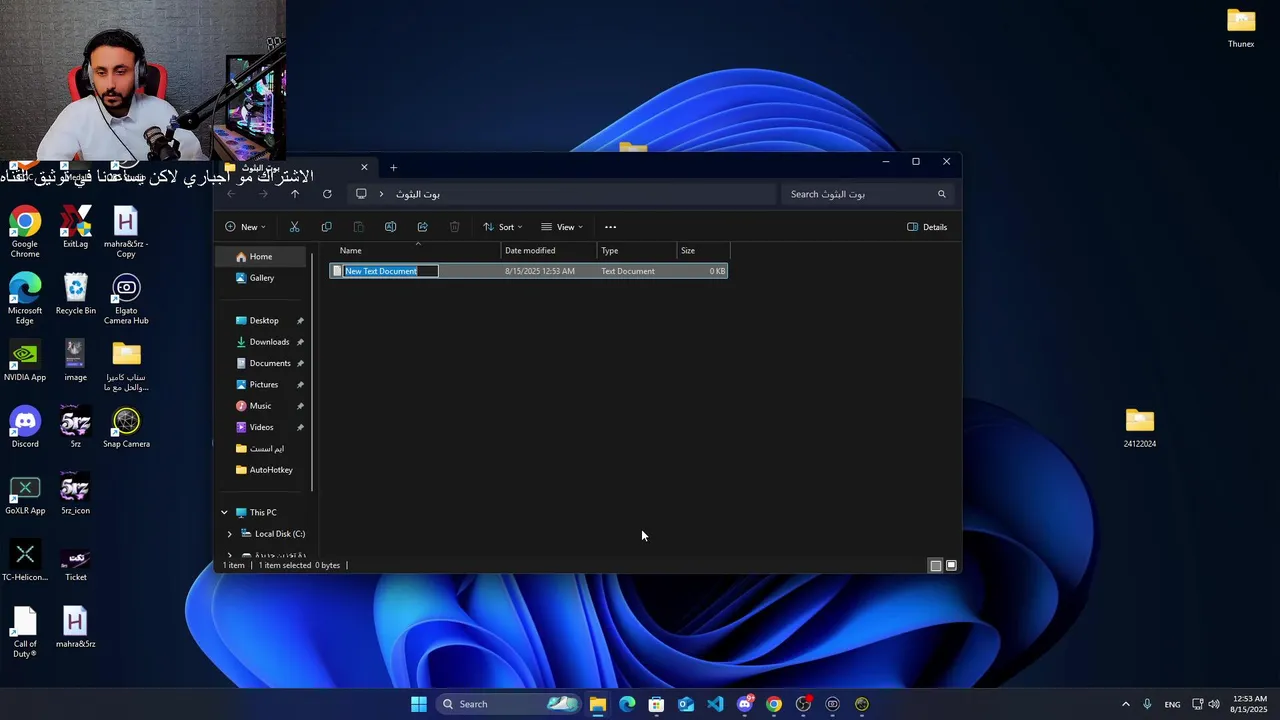The height and width of the screenshot is (720, 1280).
Task: Open the Sort dropdown
Action: point(502,227)
